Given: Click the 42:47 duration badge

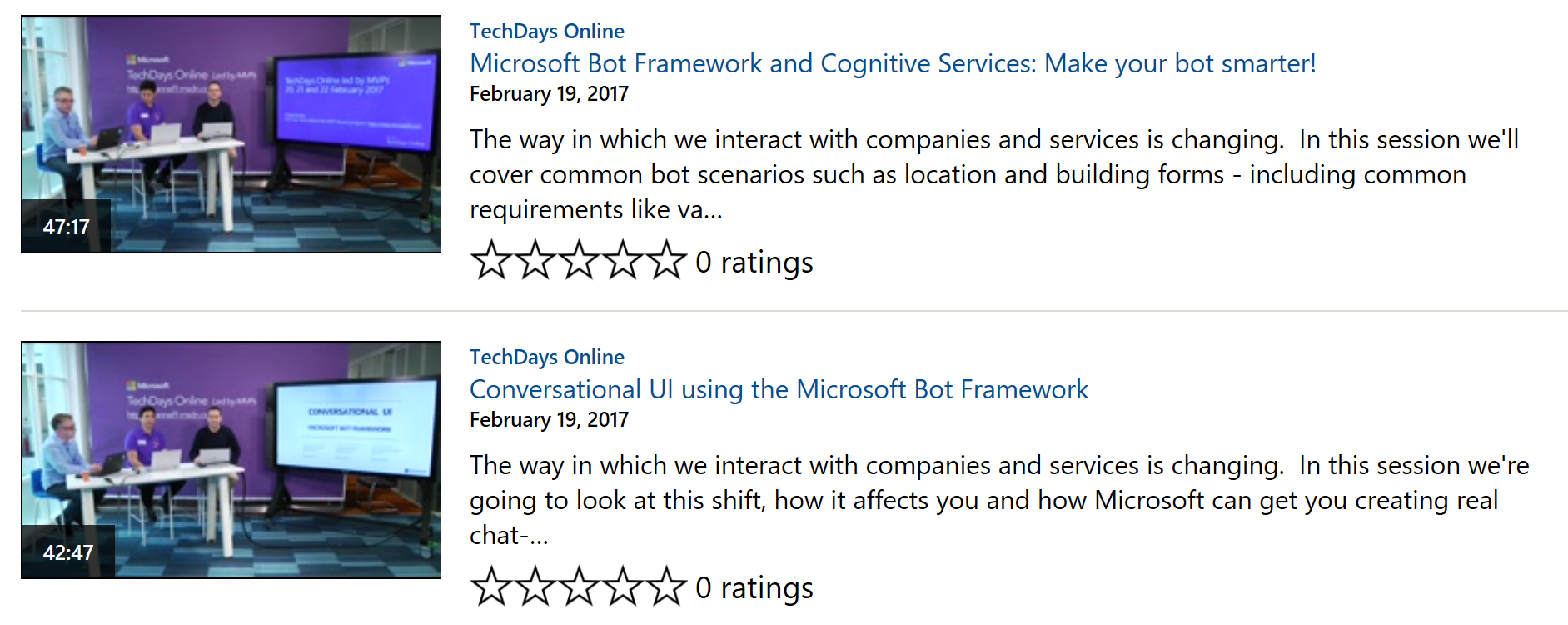Looking at the screenshot, I should (x=68, y=552).
